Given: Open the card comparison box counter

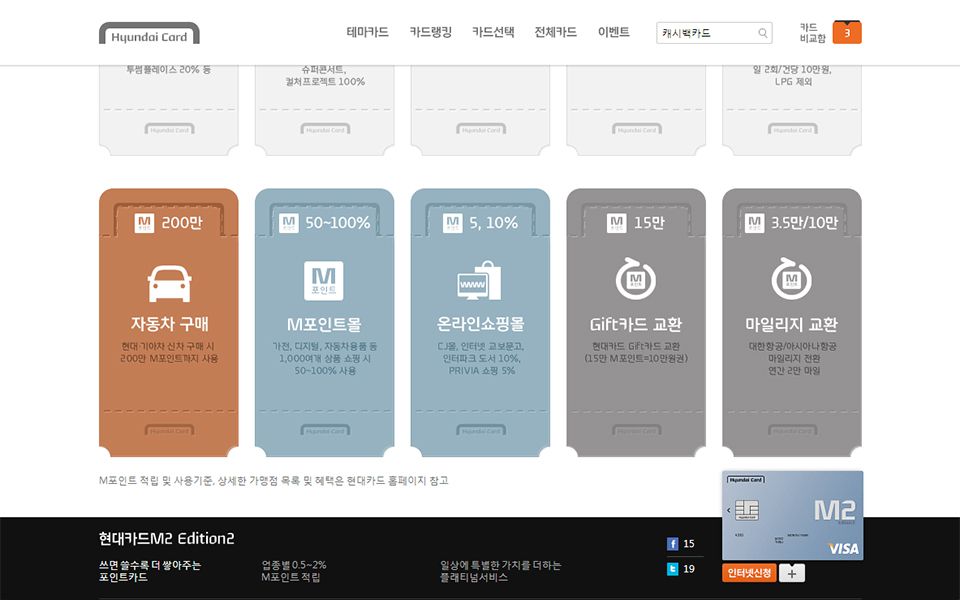Looking at the screenshot, I should 846,33.
